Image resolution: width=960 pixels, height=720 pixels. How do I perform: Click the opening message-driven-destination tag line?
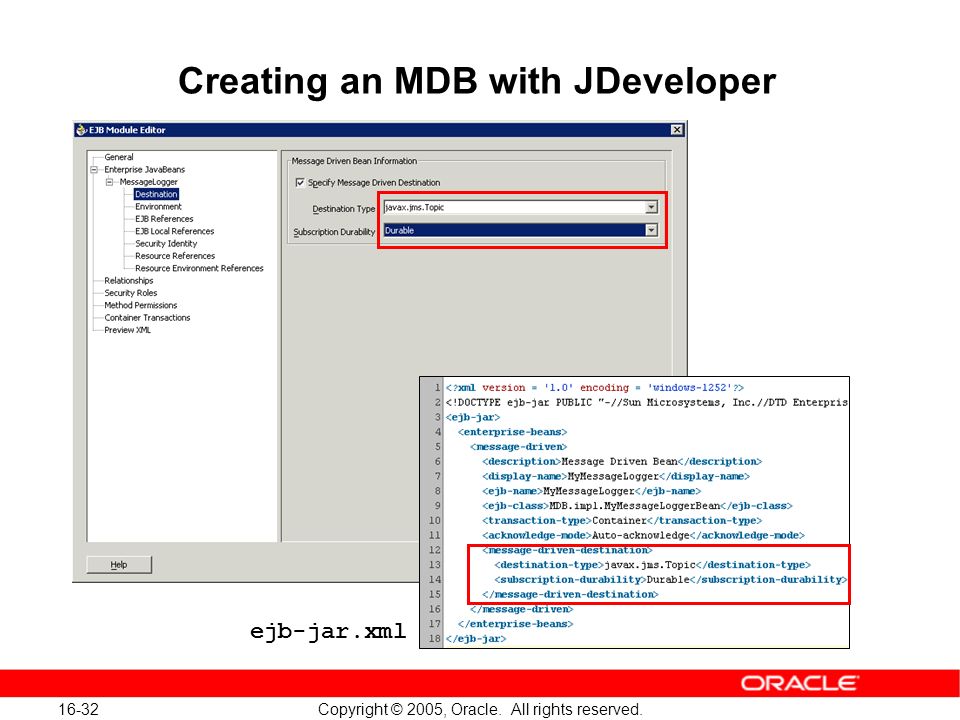coord(568,550)
